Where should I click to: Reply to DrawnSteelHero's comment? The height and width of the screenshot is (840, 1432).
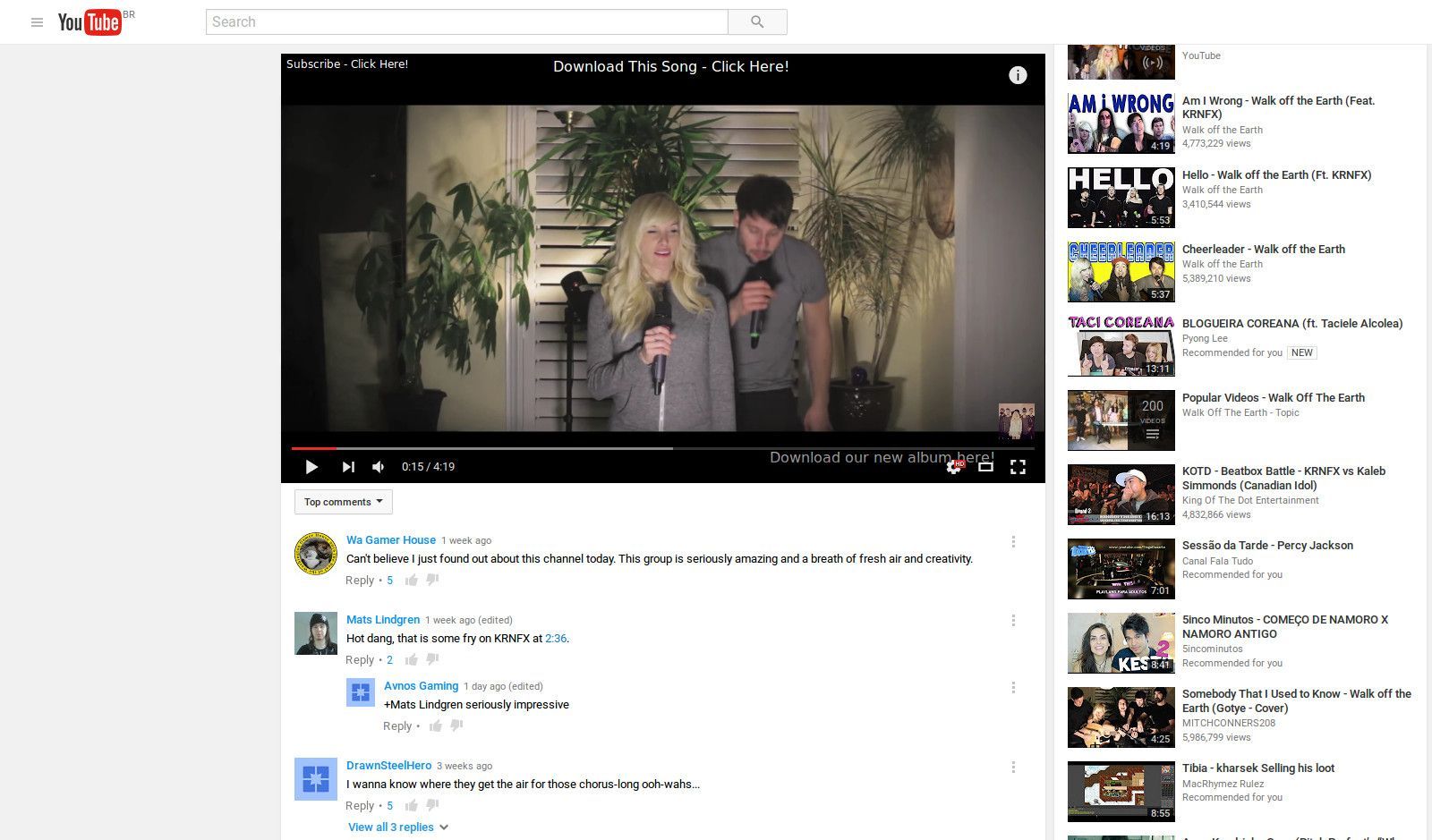click(360, 805)
